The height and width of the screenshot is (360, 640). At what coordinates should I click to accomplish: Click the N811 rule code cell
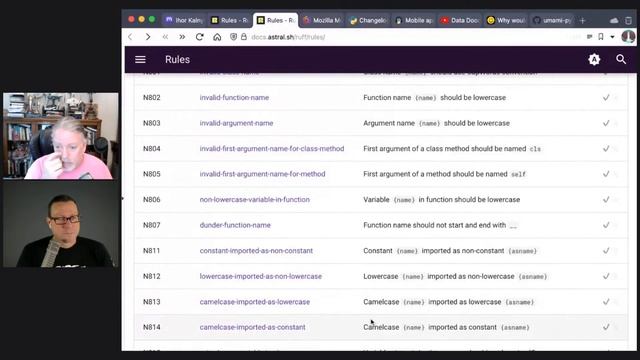[151, 251]
